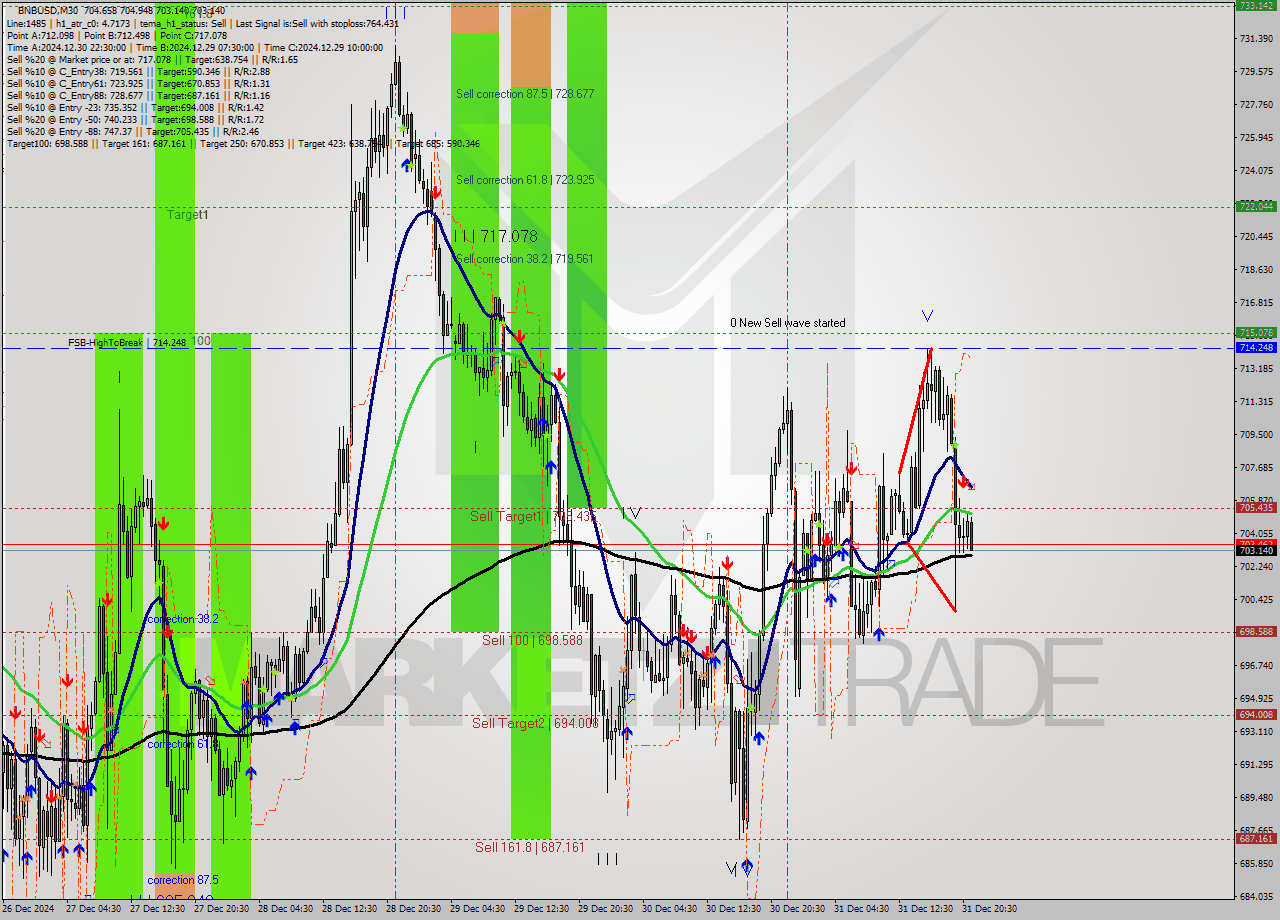Click 'Sell correction 61.8 | 723.925' label

[525, 180]
